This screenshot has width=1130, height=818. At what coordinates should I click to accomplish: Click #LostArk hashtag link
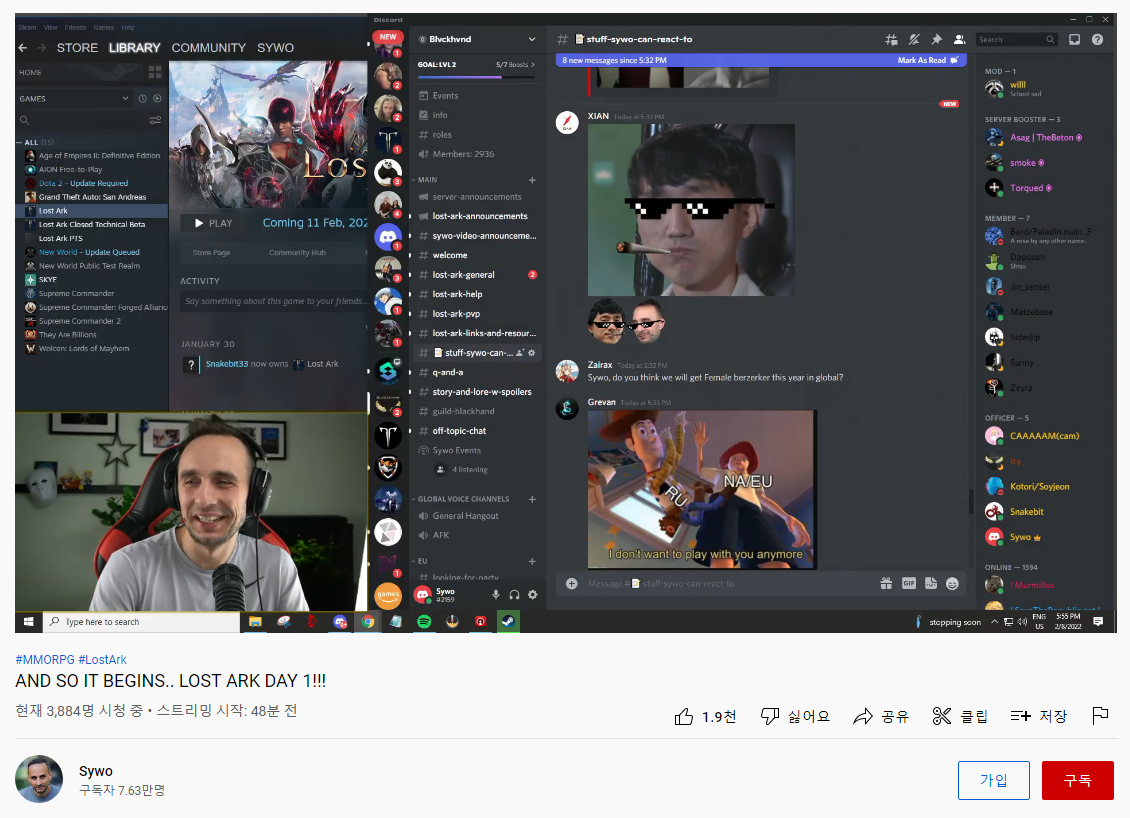102,659
